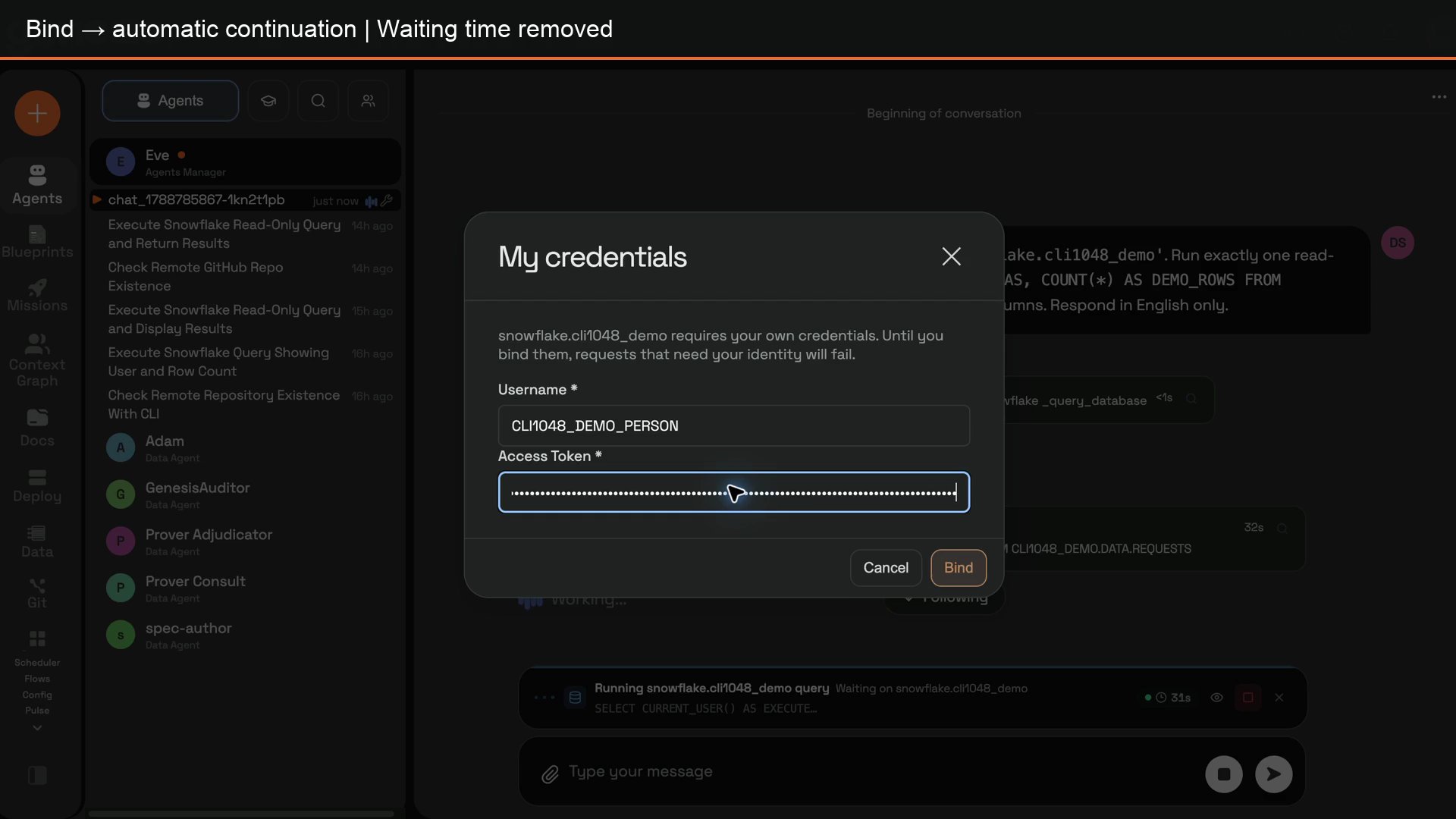Click the Access Token input field
This screenshot has height=819, width=1456.
point(733,492)
